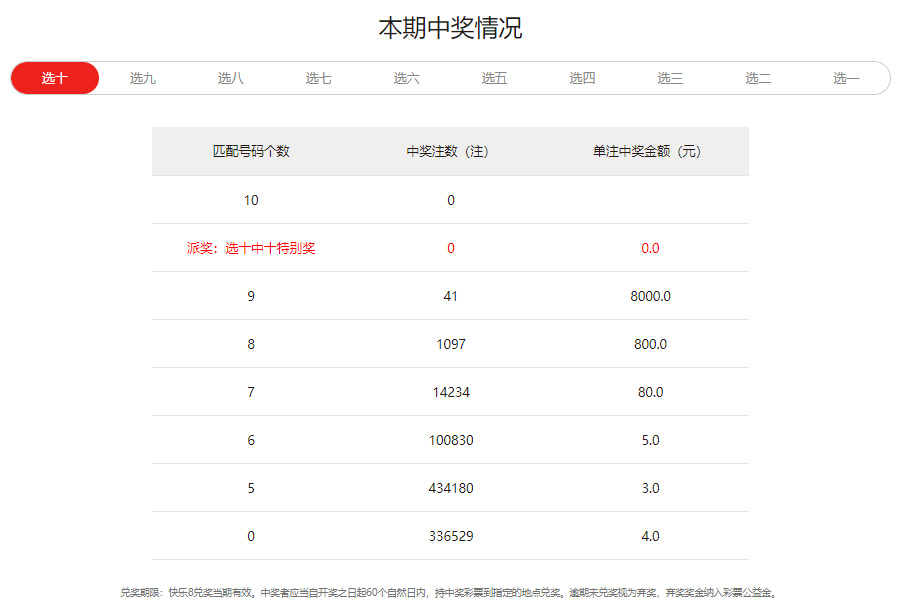Viewport: 901px width, 614px height.
Task: Switch to 选七 tab
Action: point(318,78)
